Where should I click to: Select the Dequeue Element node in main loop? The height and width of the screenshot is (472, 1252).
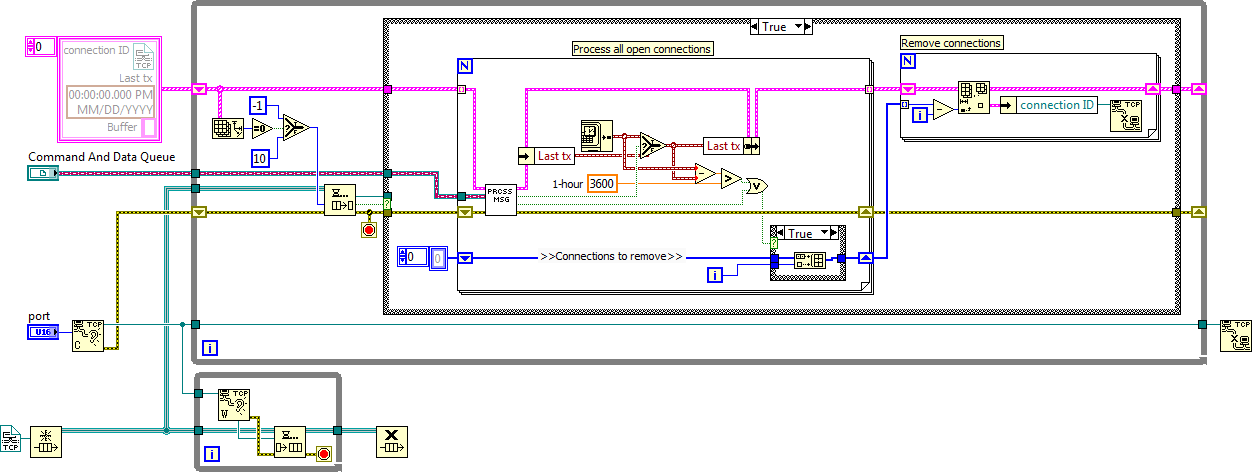click(338, 200)
